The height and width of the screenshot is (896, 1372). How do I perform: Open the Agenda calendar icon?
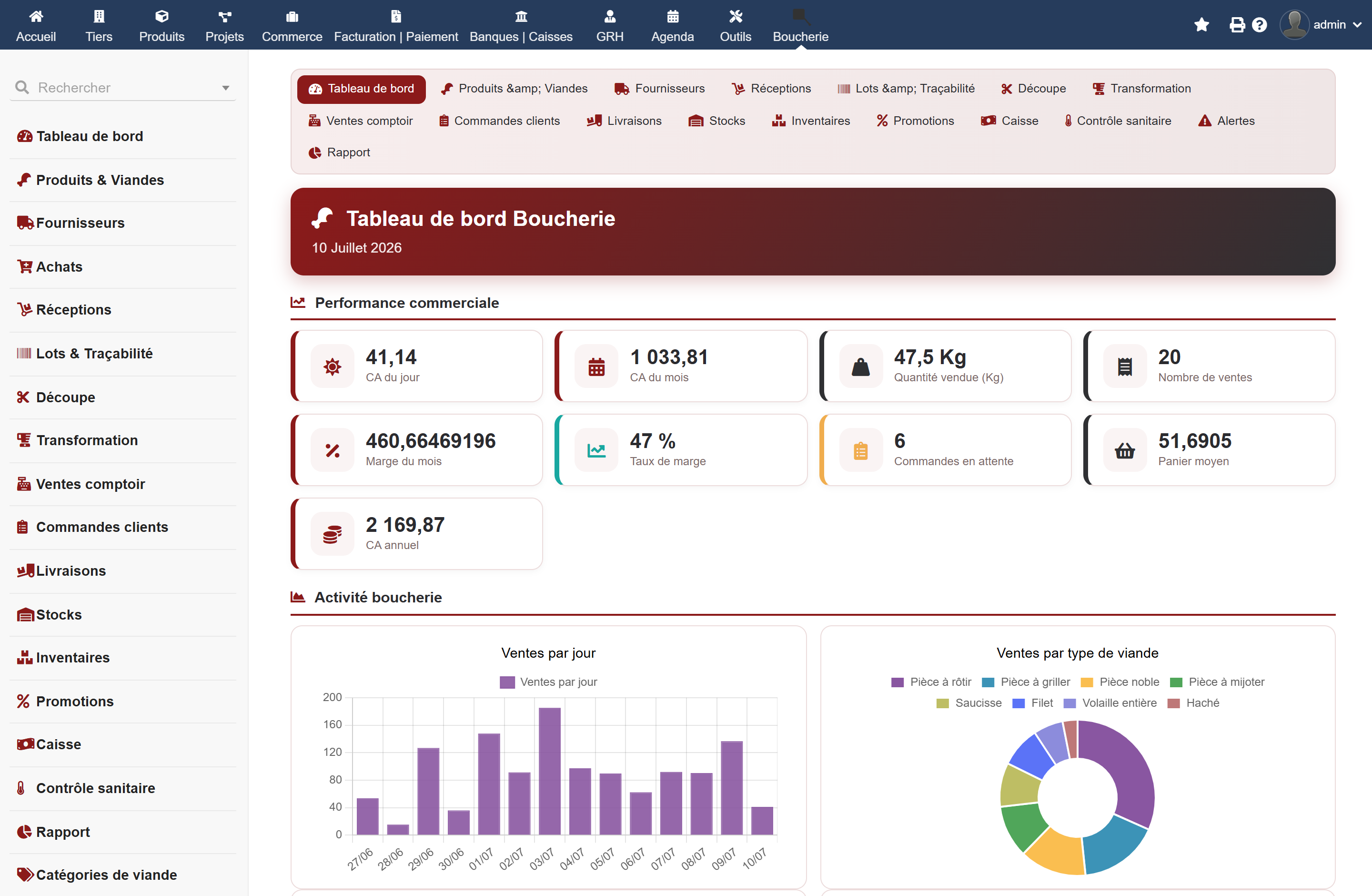coord(672,16)
